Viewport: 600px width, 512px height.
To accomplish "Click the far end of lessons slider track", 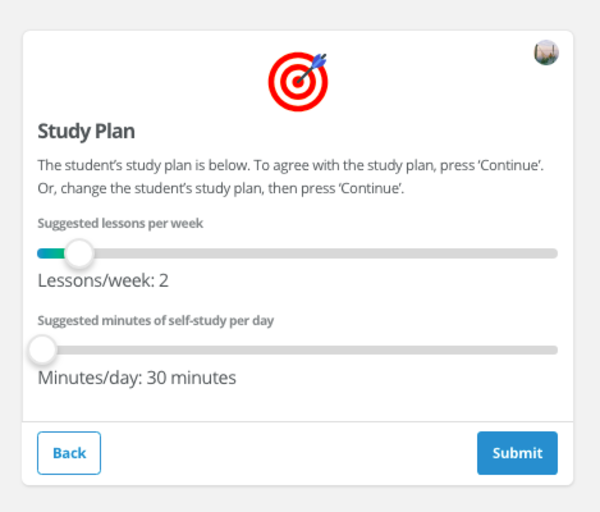I will pos(553,253).
